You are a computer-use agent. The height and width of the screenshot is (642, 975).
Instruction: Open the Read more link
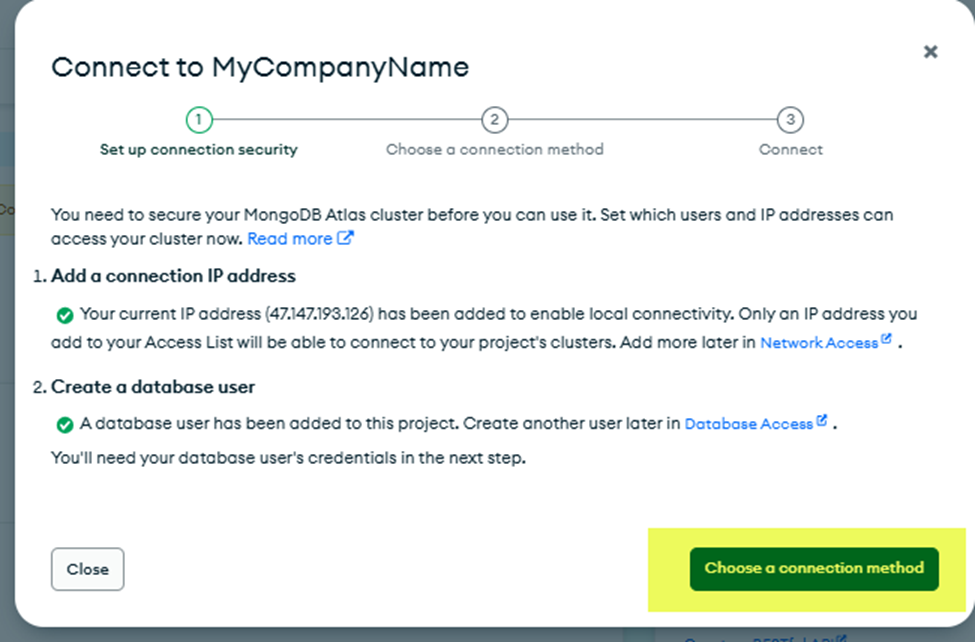(x=290, y=239)
